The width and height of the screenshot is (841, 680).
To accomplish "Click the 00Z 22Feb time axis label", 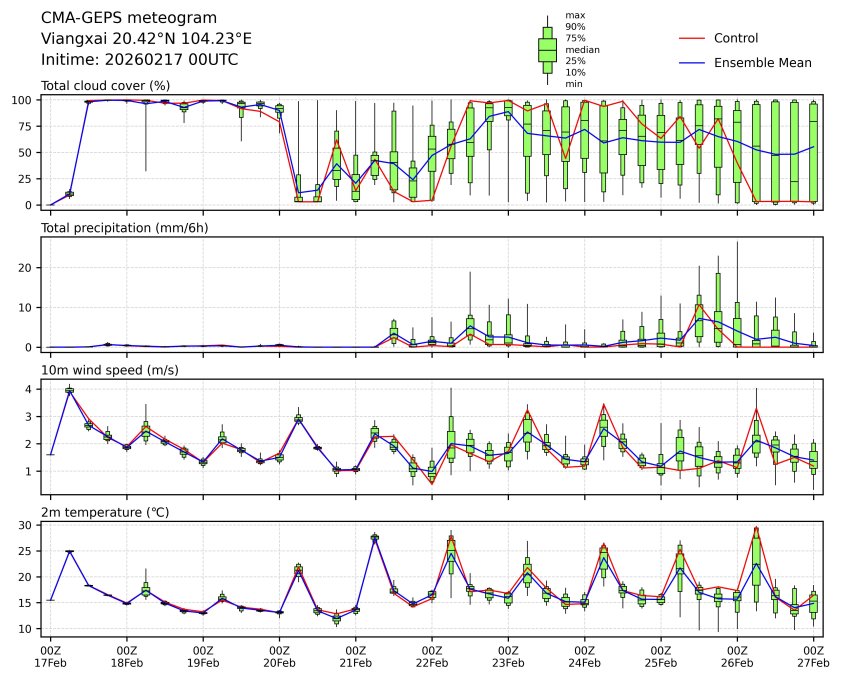I will [x=432, y=656].
